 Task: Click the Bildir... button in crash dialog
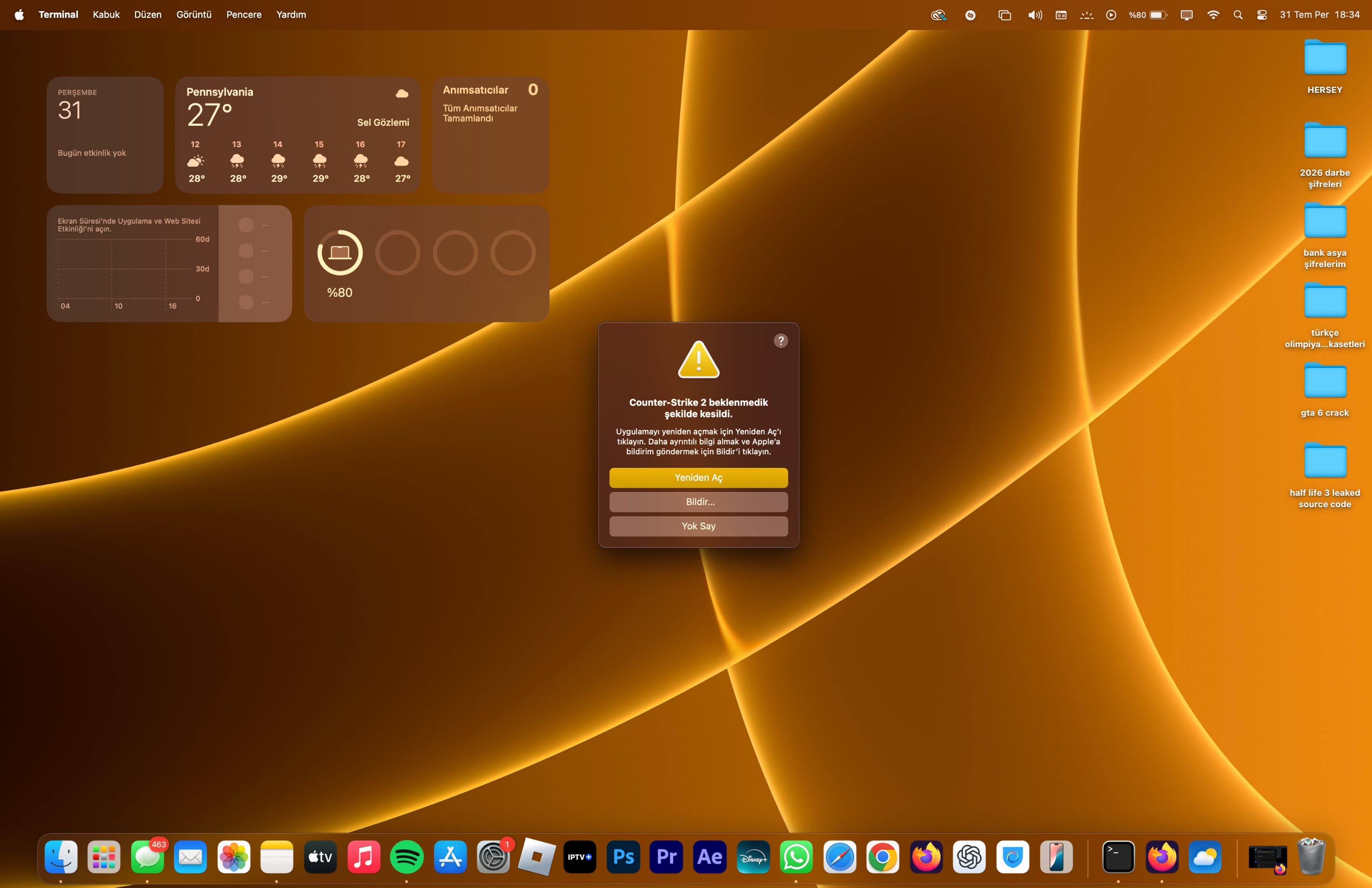(x=698, y=502)
